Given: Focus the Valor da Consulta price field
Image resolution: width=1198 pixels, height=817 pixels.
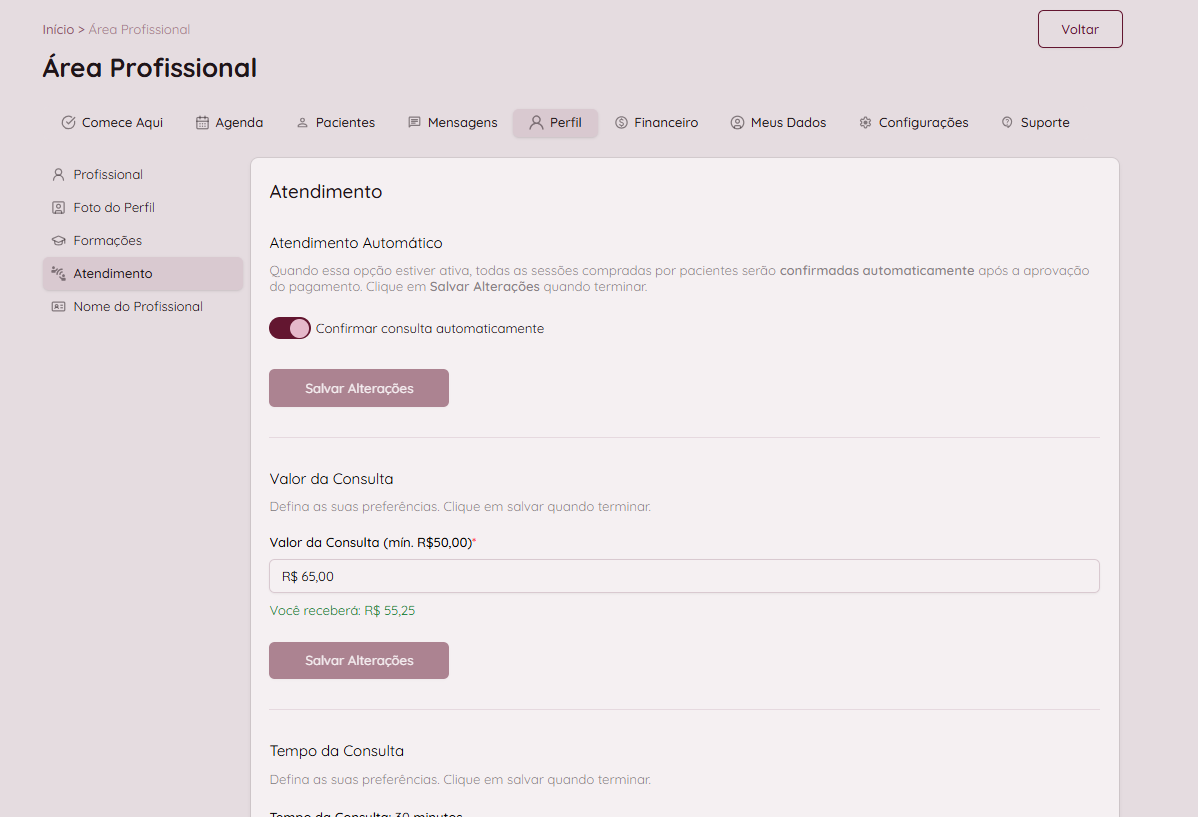Looking at the screenshot, I should [684, 576].
